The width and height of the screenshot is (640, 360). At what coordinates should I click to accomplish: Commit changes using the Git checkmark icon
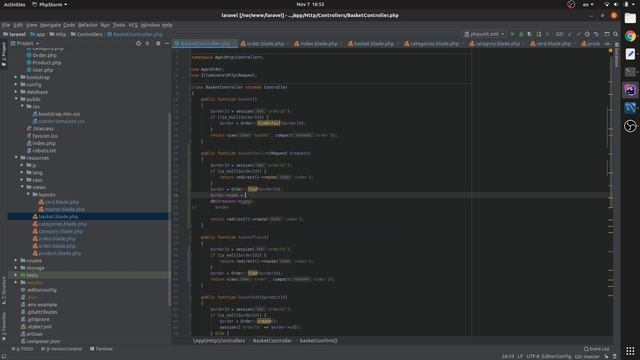[x=578, y=34]
